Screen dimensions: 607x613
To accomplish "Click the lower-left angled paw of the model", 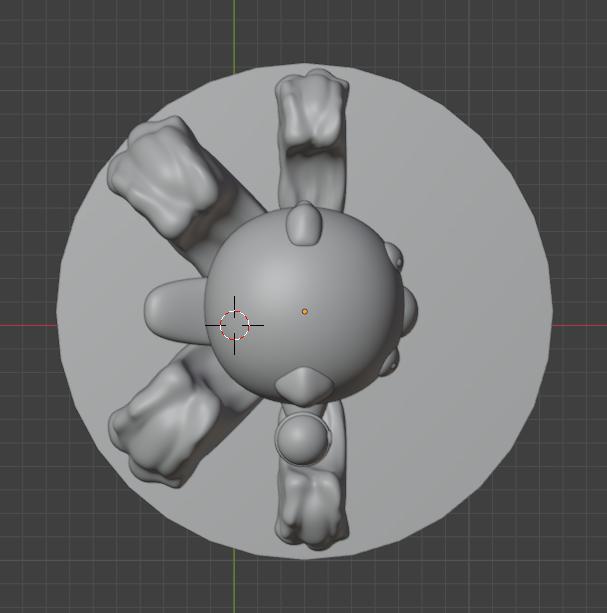I will pyautogui.click(x=166, y=424).
